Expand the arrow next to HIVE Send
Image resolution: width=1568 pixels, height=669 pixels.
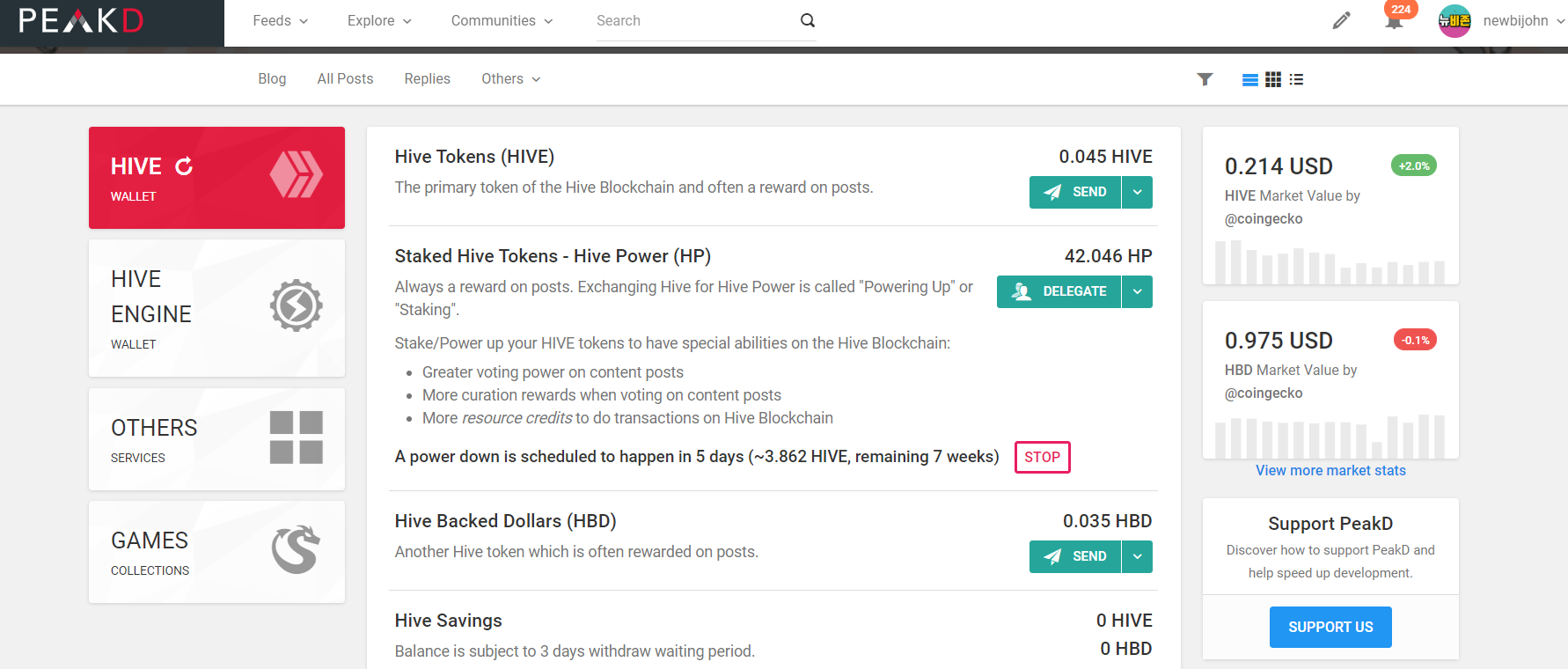1137,192
